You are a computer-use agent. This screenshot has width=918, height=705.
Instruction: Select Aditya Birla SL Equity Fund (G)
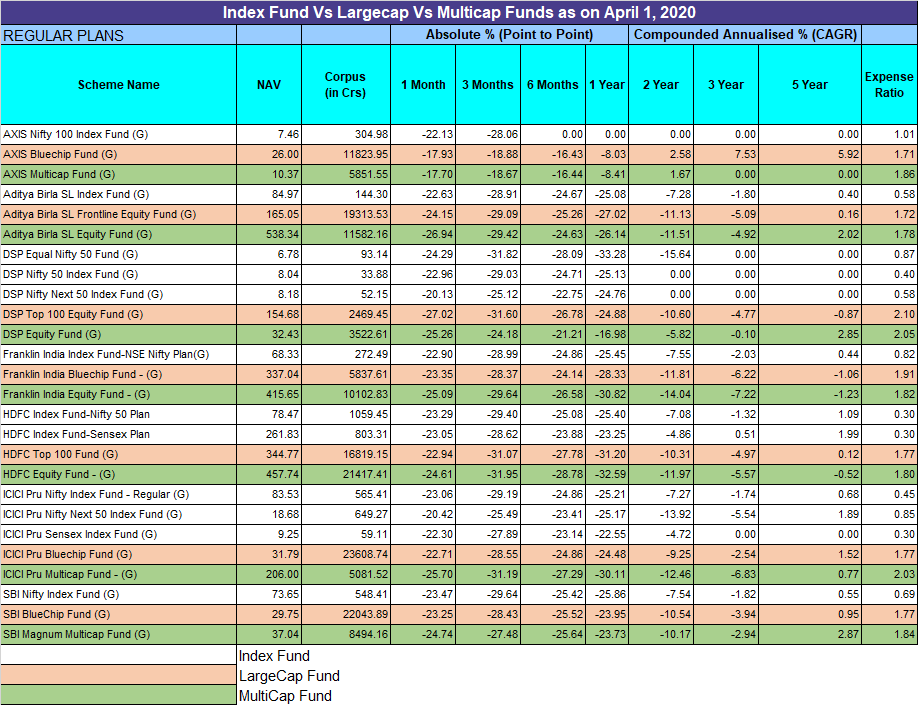click(77, 234)
